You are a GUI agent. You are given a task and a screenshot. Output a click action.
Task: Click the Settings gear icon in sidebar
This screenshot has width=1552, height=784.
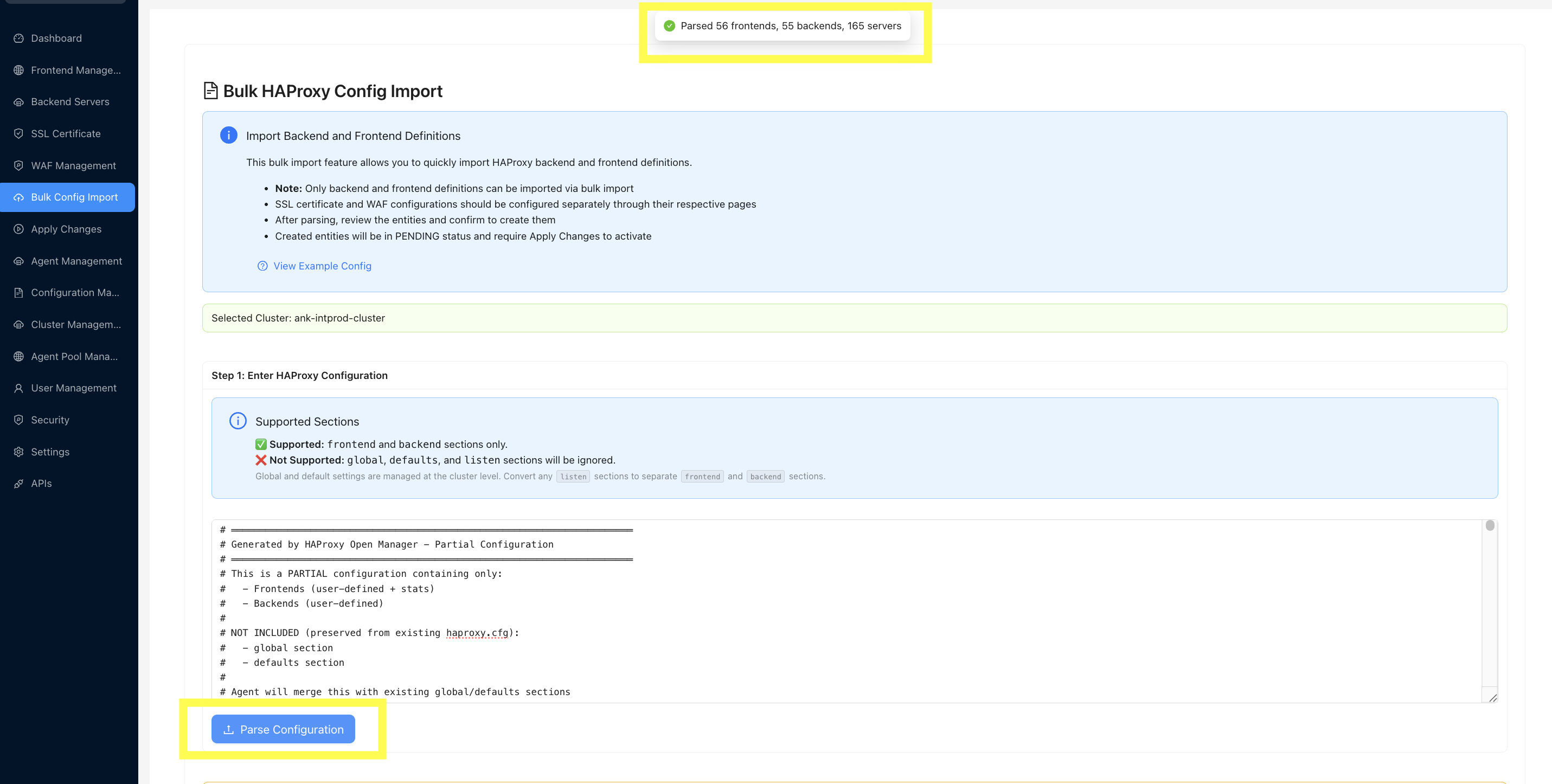click(18, 452)
